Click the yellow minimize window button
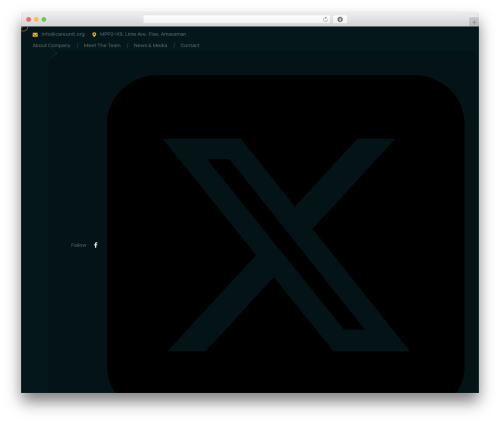This screenshot has height=423, width=500. coord(36,19)
